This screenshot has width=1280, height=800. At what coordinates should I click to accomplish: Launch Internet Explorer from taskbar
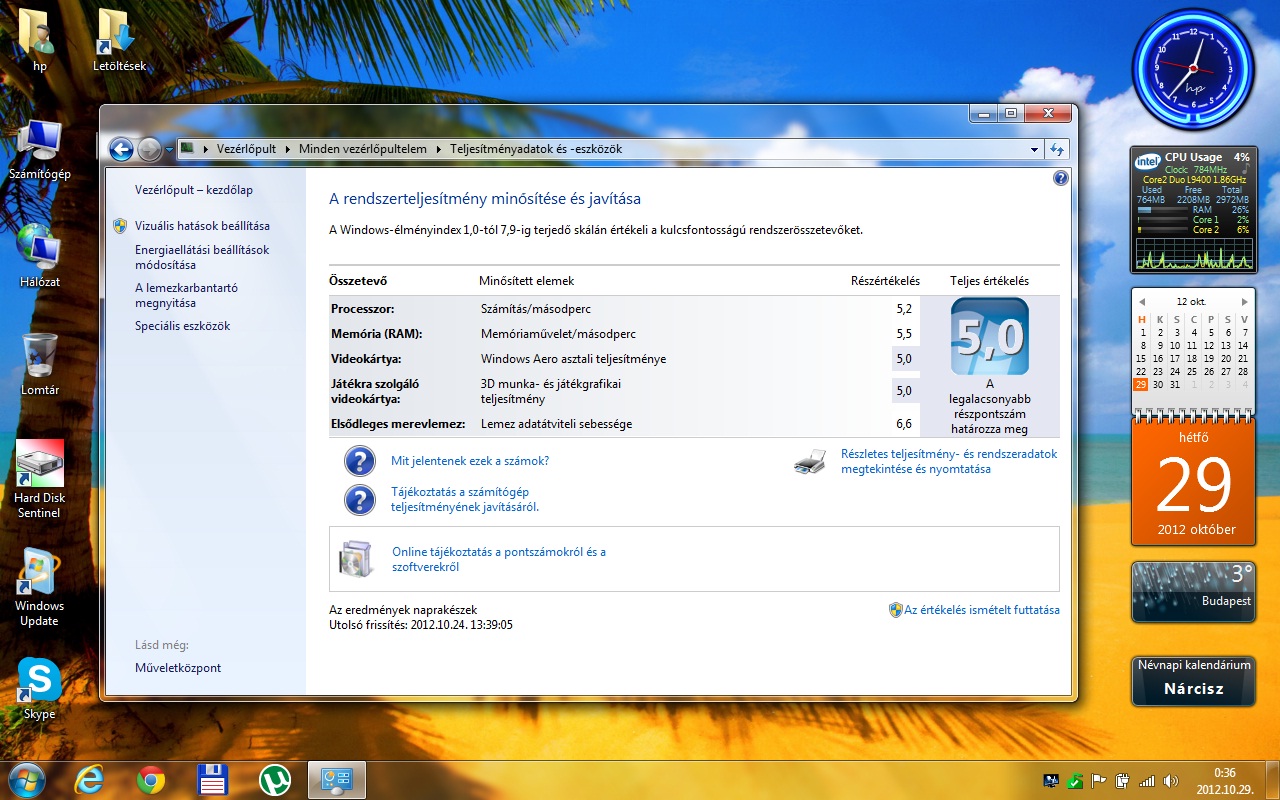click(90, 780)
